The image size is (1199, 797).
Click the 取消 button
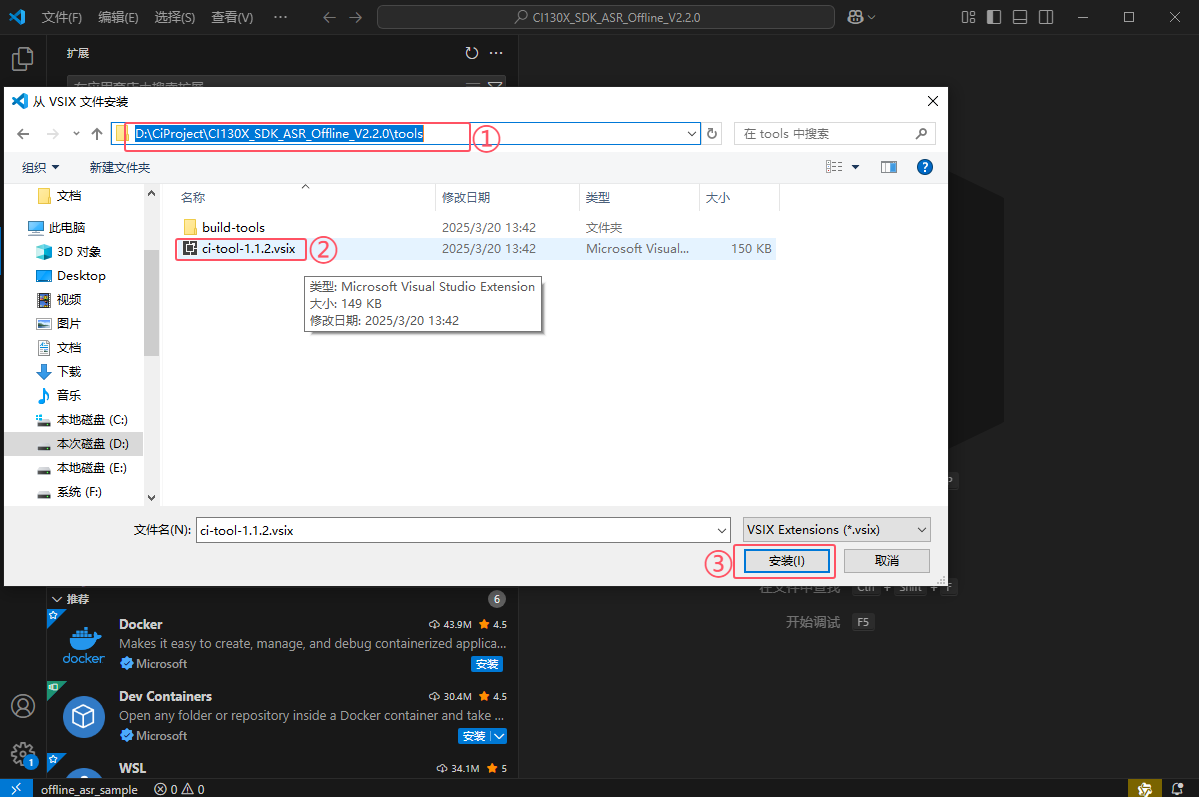887,561
